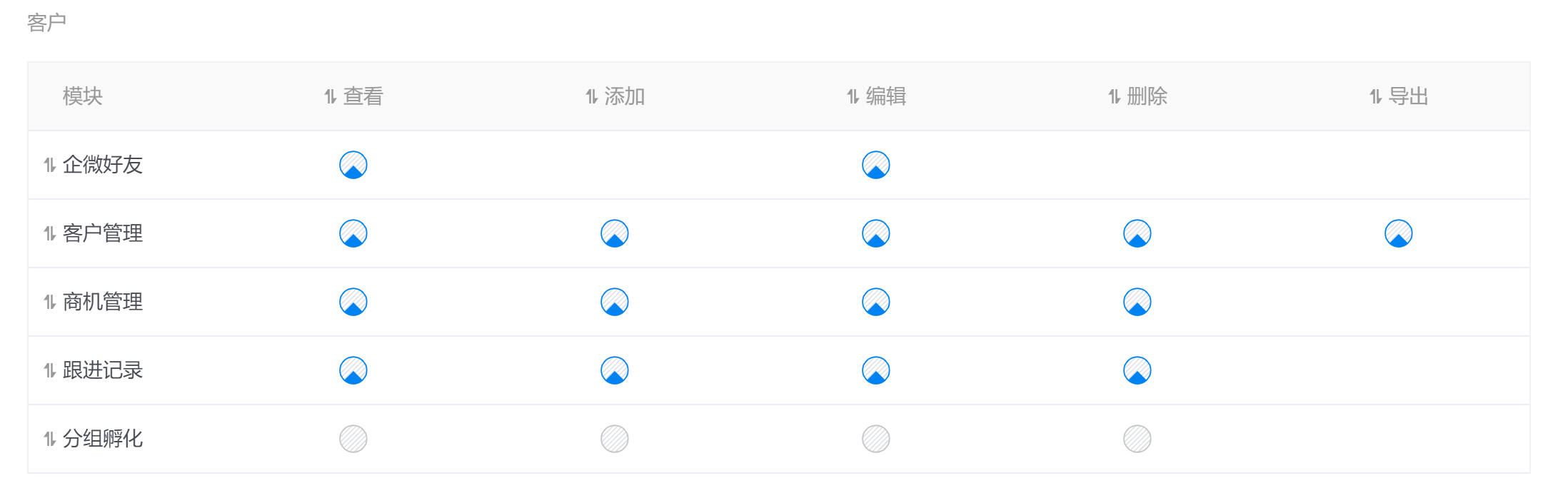Toggle 删除 permission for 客户管理

tap(1137, 233)
